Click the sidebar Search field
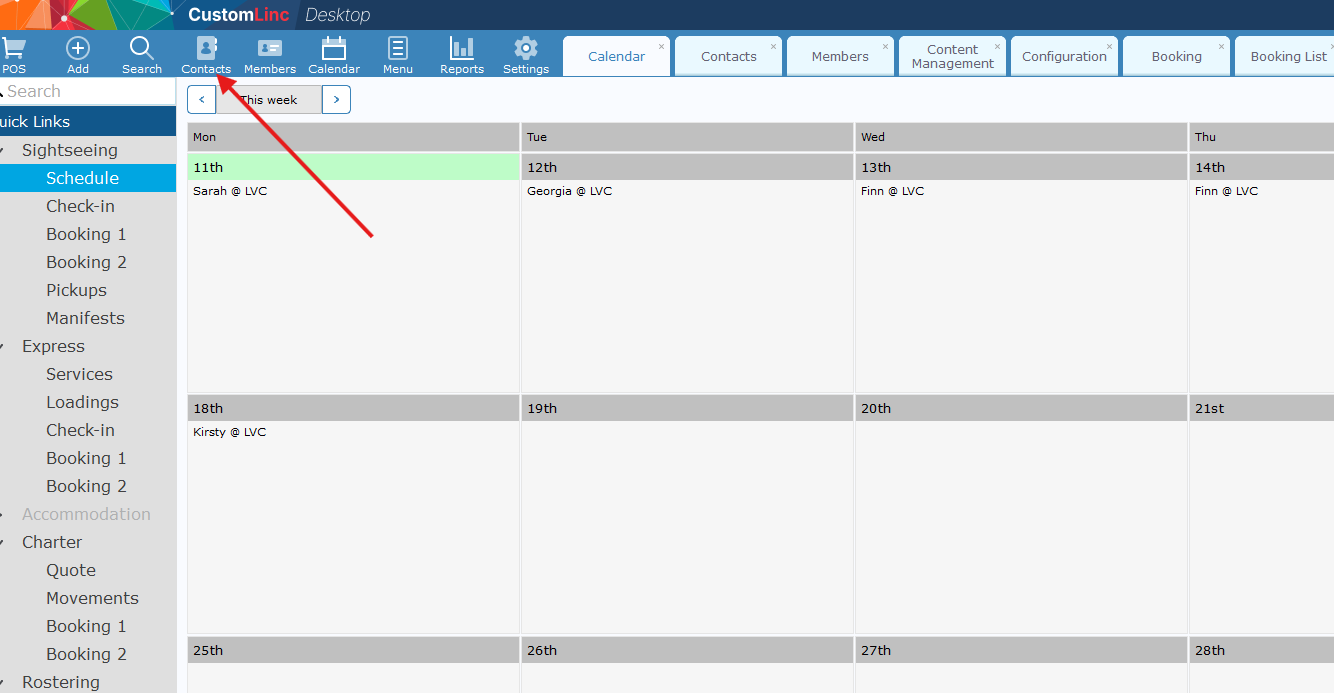 point(90,91)
